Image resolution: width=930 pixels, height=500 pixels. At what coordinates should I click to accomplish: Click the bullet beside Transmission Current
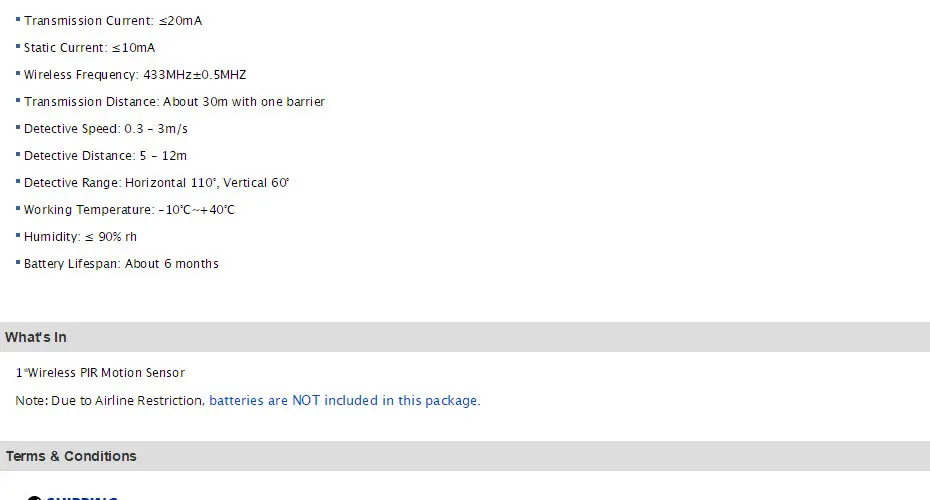coord(18,20)
